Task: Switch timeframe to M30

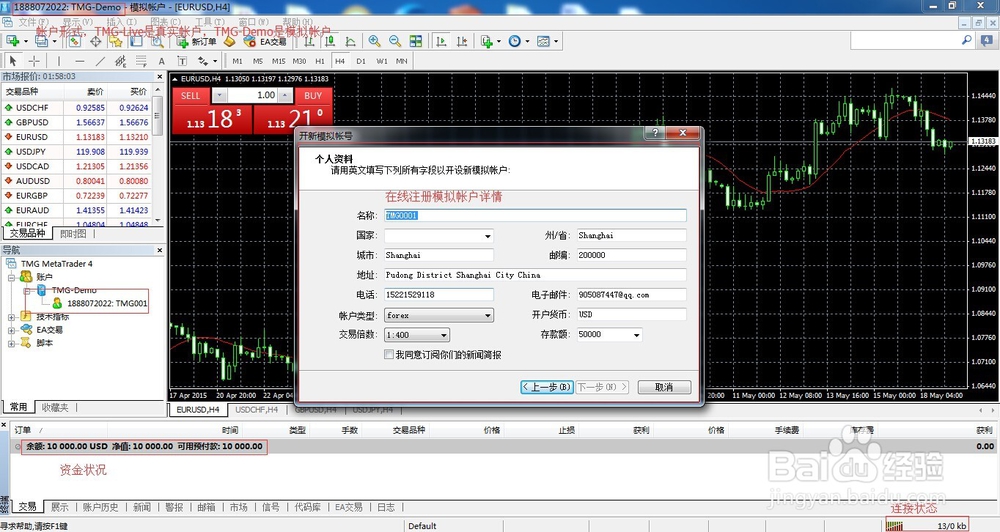Action: click(x=299, y=61)
